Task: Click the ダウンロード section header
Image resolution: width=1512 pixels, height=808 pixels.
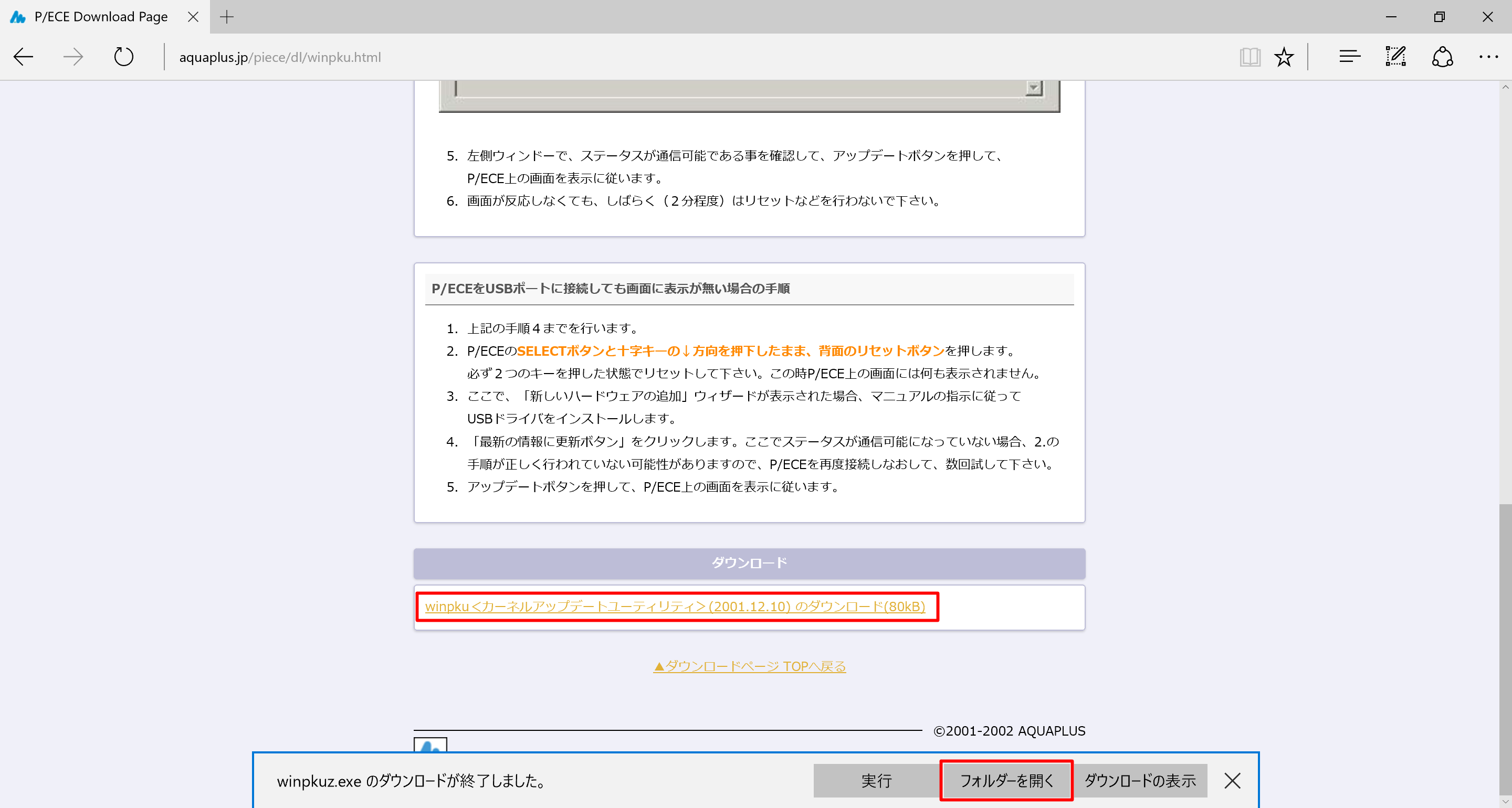Action: [750, 564]
